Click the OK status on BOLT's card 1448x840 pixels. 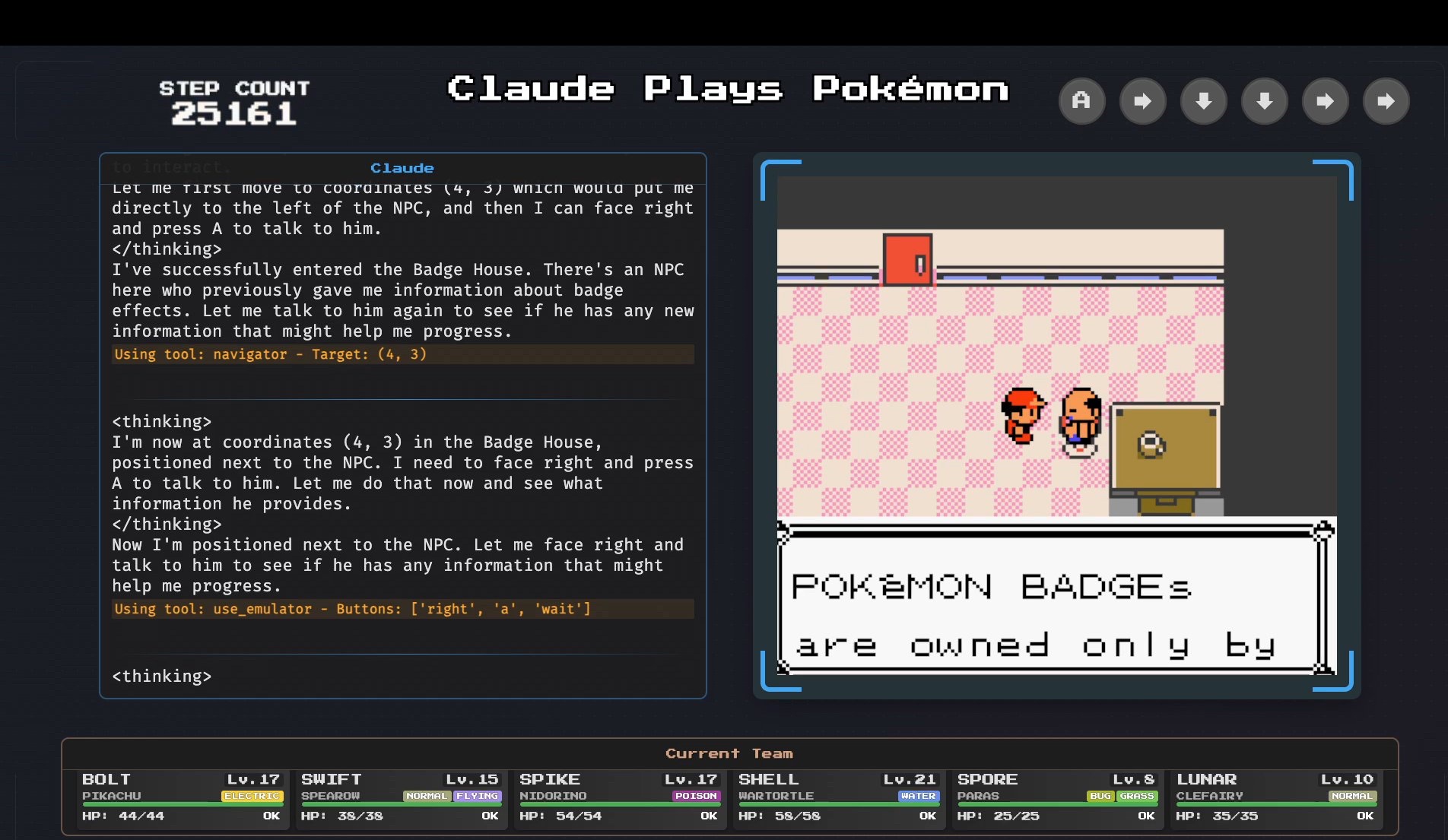point(271,816)
